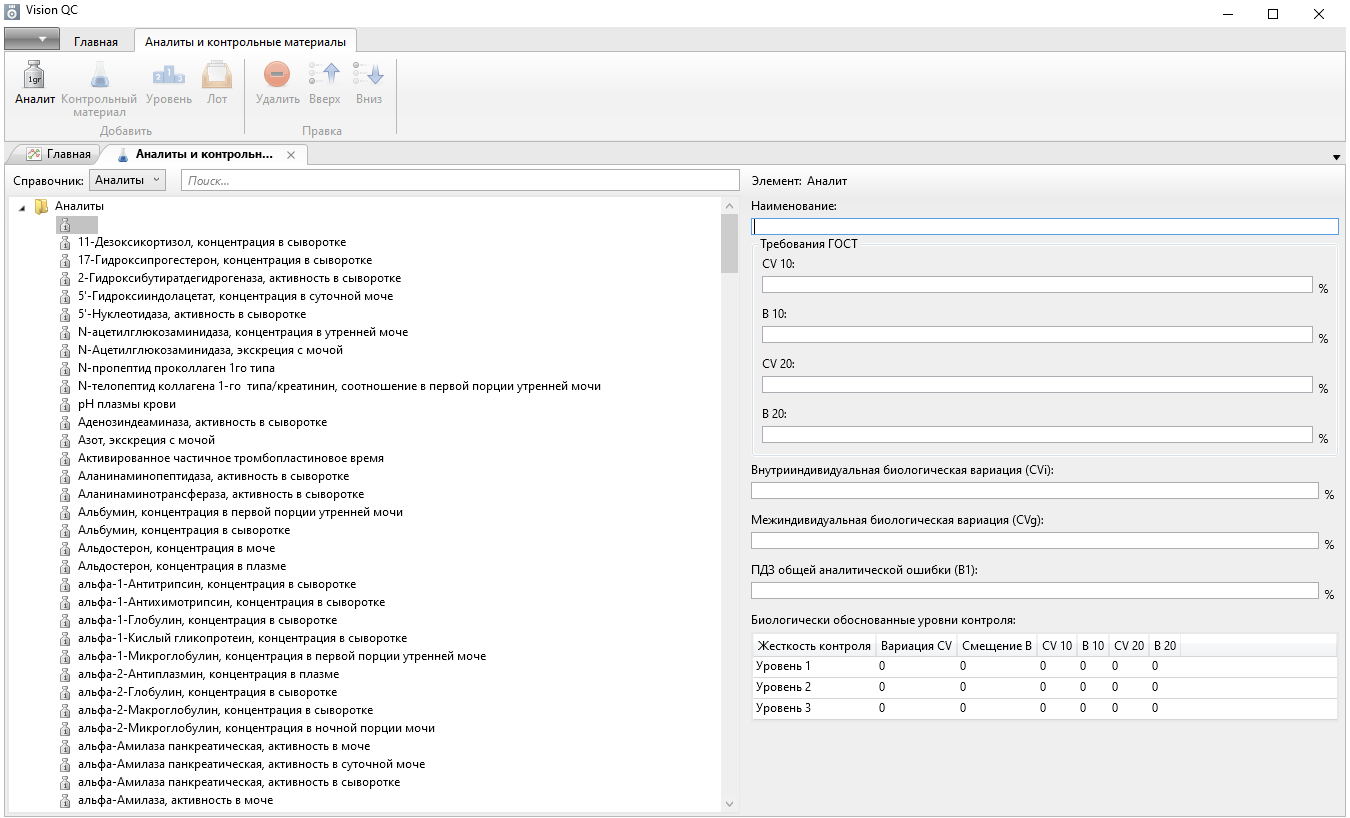Click the Вверх move-up icon
Viewport: 1350px width, 818px height.
[324, 75]
